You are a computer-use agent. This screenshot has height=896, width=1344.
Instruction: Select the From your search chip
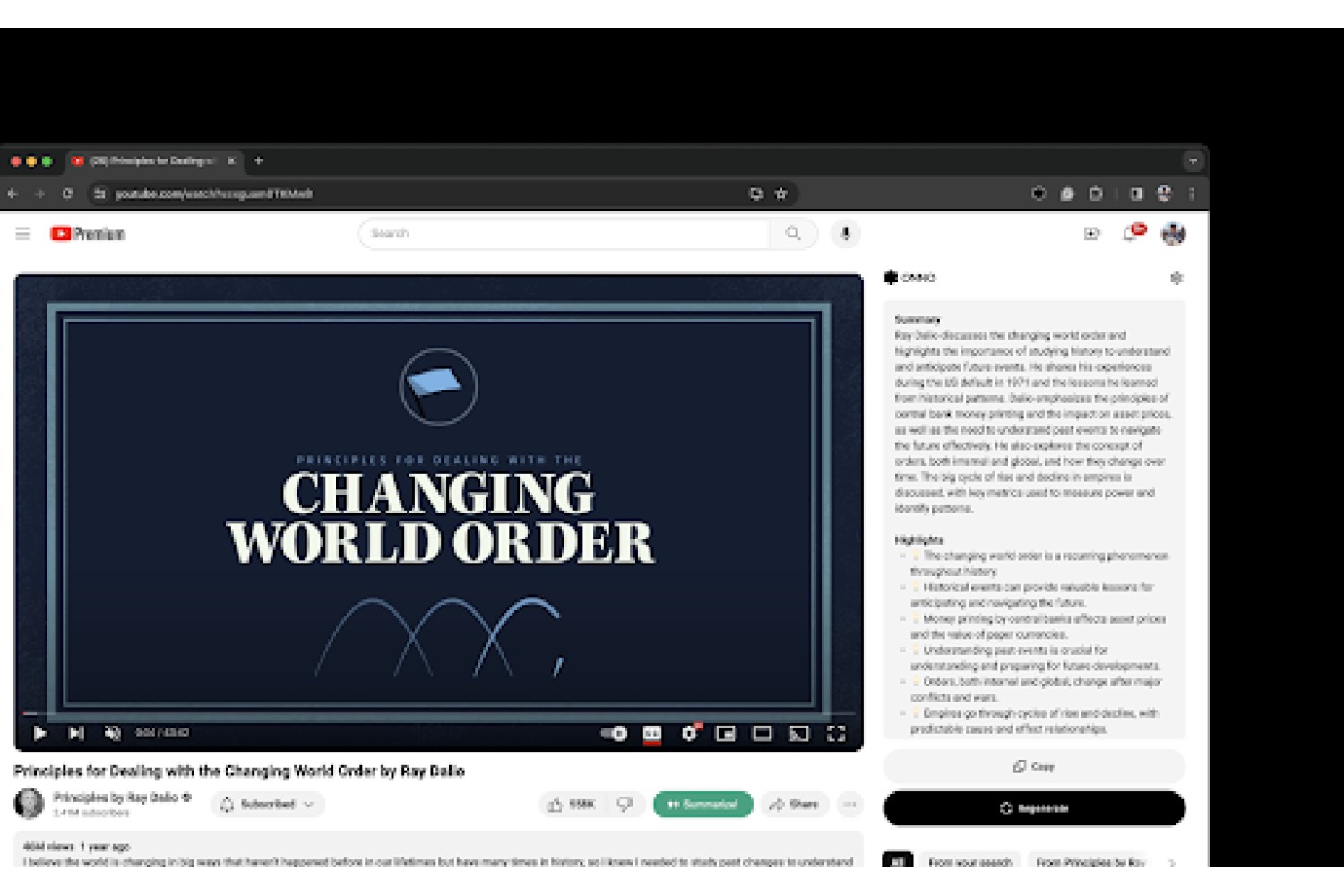tap(969, 862)
